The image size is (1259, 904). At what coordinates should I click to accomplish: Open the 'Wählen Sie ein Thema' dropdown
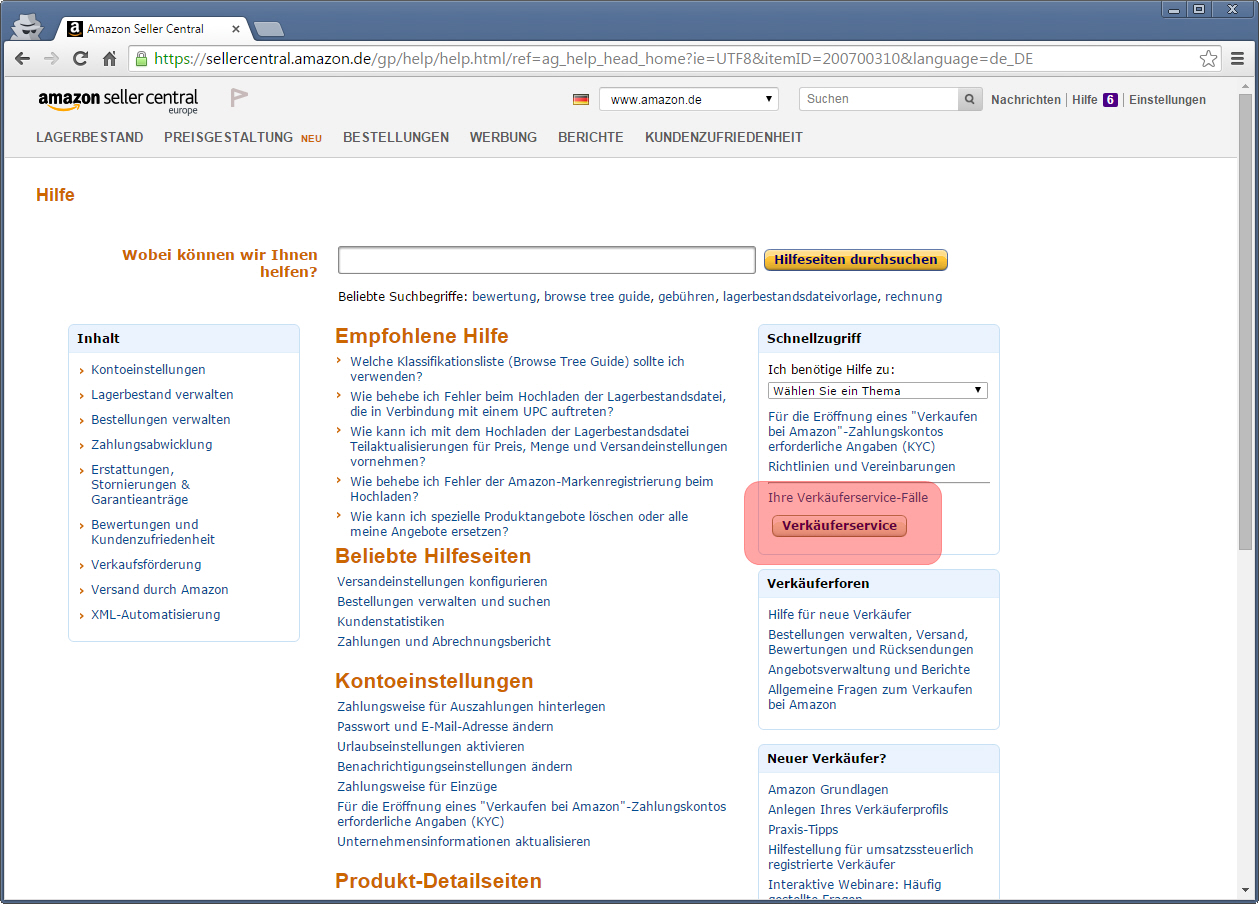tap(878, 390)
